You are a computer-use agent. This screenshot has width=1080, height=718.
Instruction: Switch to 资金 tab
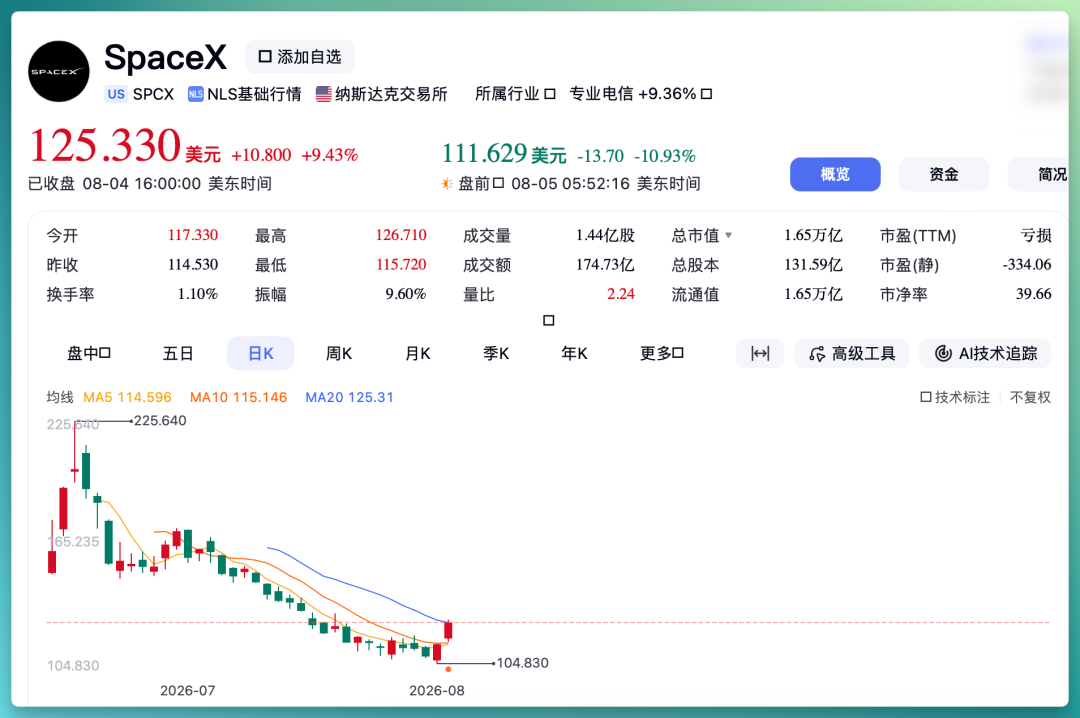pyautogui.click(x=944, y=174)
